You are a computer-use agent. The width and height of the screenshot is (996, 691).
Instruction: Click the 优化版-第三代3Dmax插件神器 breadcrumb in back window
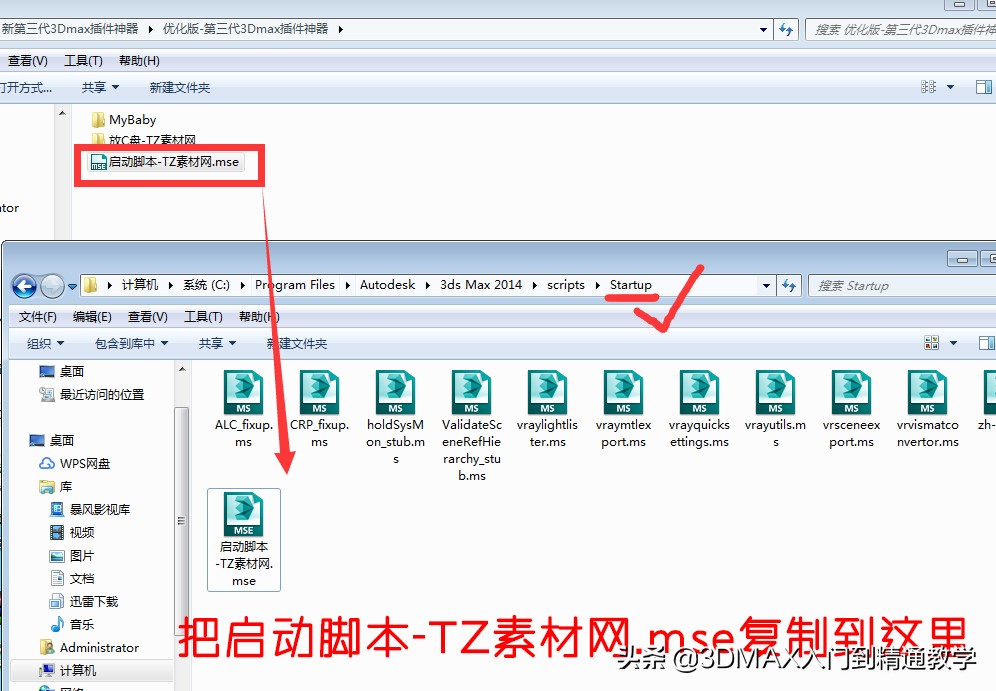coord(245,29)
